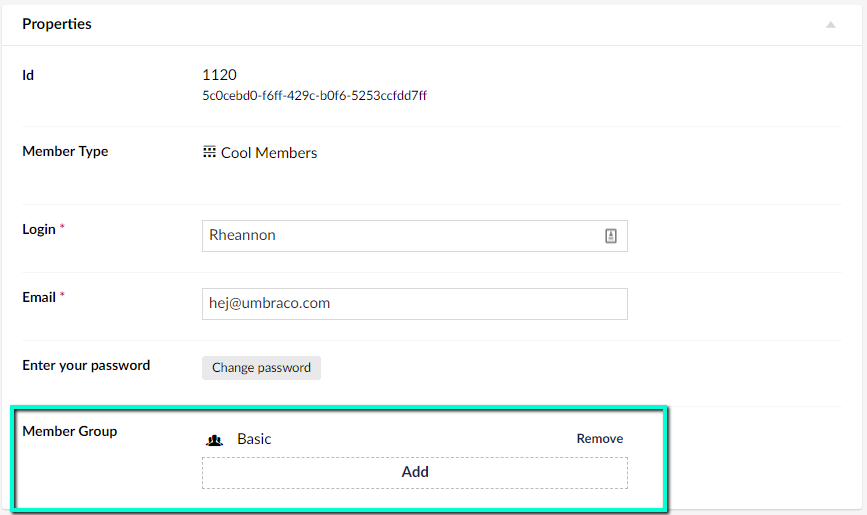This screenshot has height=515, width=867.
Task: Click the Basic group people icon
Action: tap(214, 440)
